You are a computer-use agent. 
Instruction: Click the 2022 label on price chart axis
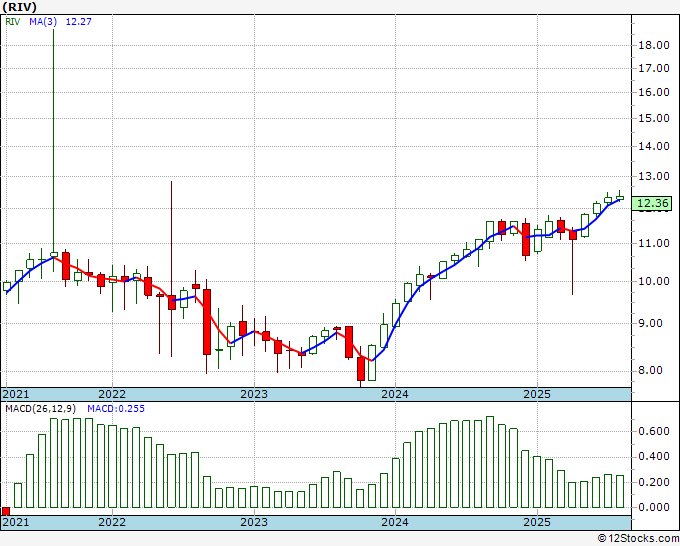112,394
